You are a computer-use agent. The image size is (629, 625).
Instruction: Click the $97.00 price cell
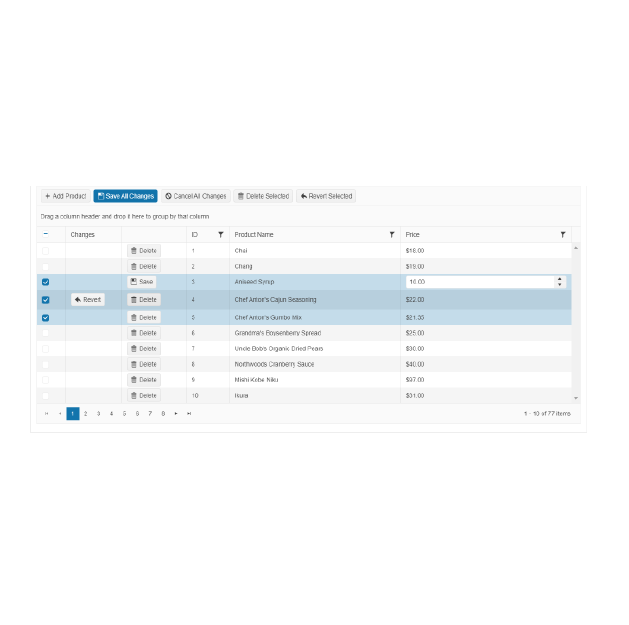coord(486,379)
